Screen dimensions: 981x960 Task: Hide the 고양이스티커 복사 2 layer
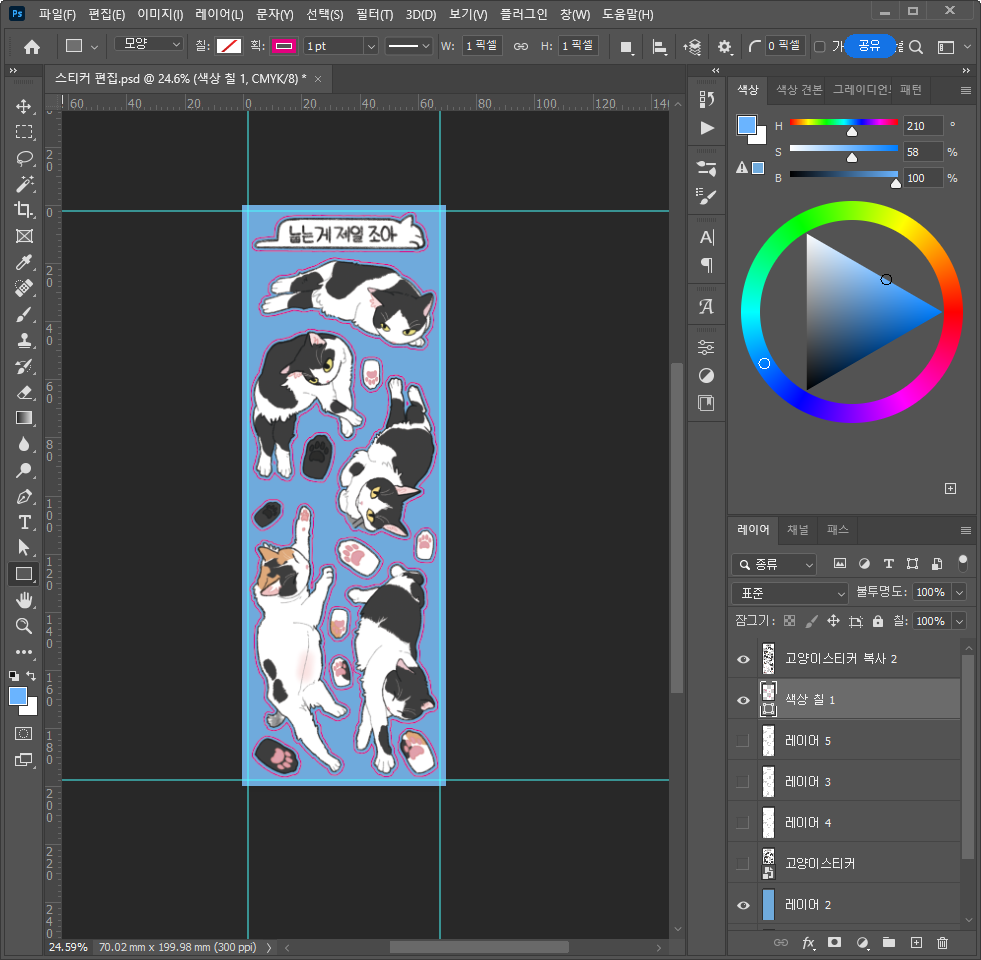tap(743, 659)
